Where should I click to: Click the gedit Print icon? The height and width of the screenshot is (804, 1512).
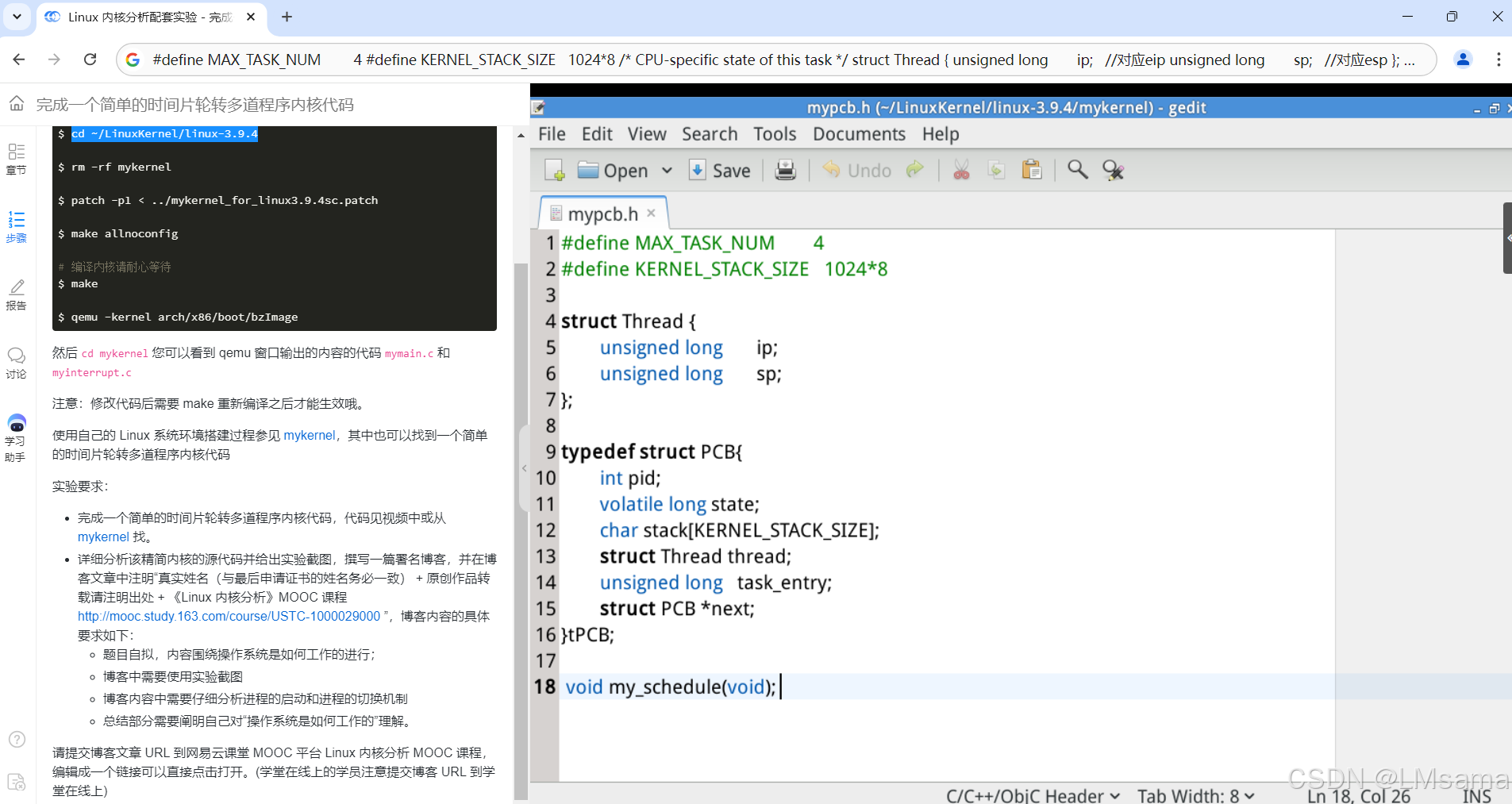[x=785, y=170]
